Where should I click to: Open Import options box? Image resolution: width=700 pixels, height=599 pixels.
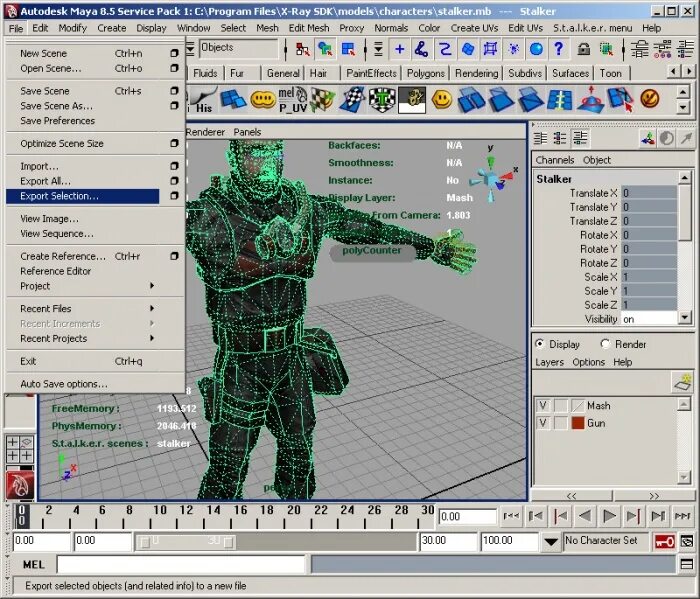(x=174, y=166)
